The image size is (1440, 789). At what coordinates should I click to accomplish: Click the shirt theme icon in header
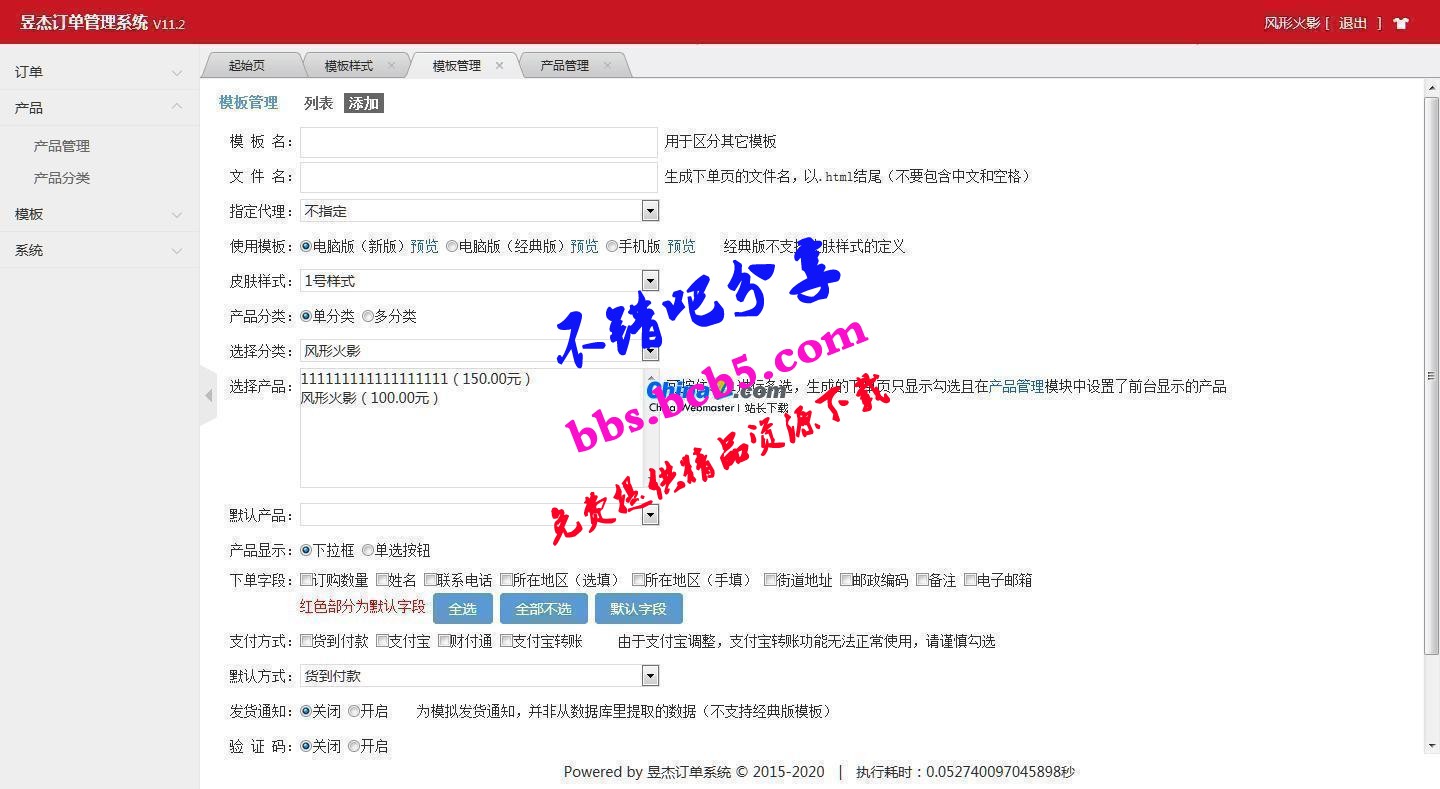point(1401,23)
